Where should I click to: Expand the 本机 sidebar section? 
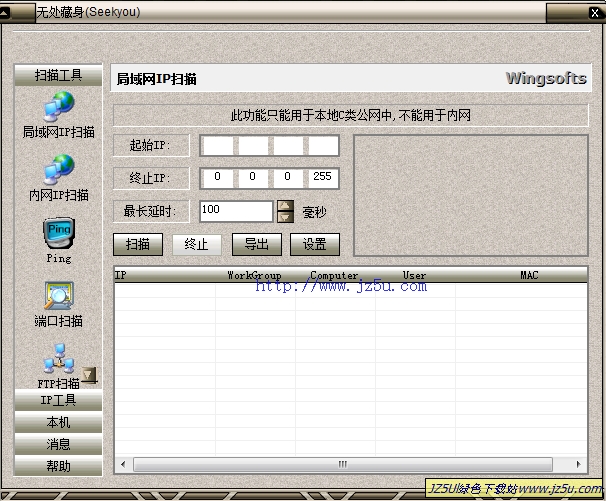(x=58, y=422)
